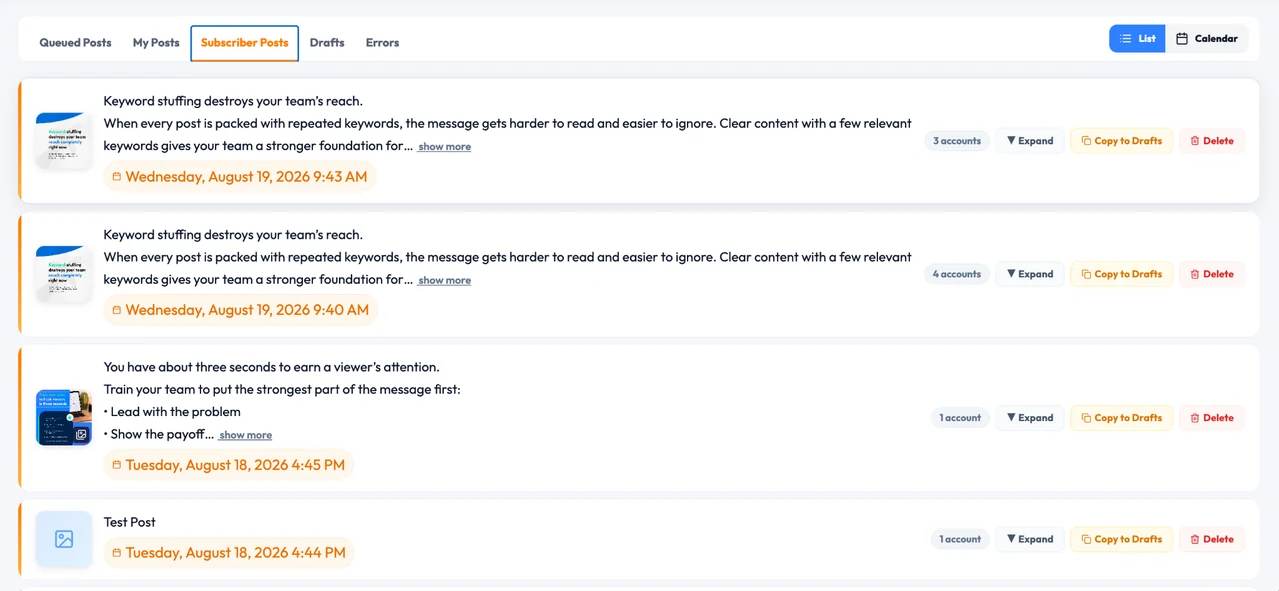Click date Wednesday, August 19, 2026 9:43 AM
Image resolution: width=1279 pixels, height=591 pixels.
point(240,177)
